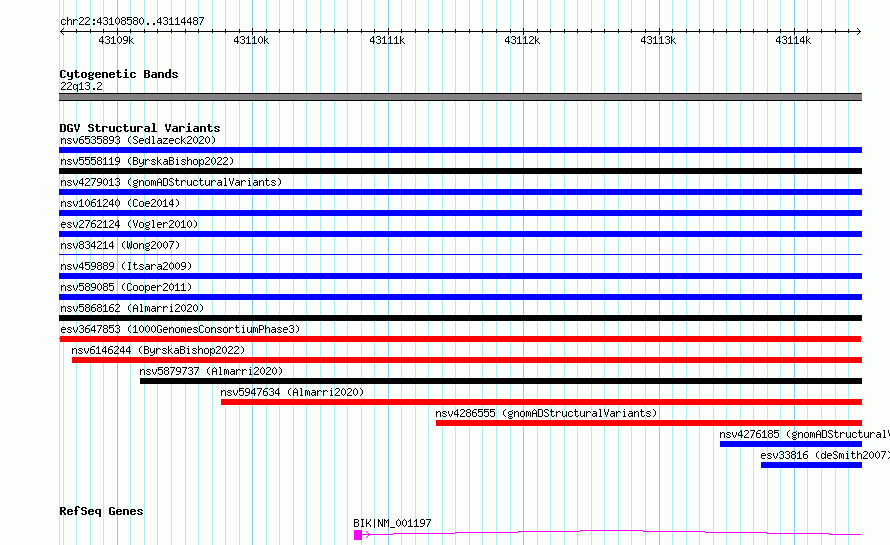This screenshot has width=890, height=545.
Task: Click thin blue line for nsv834214
Action: (x=460, y=254)
